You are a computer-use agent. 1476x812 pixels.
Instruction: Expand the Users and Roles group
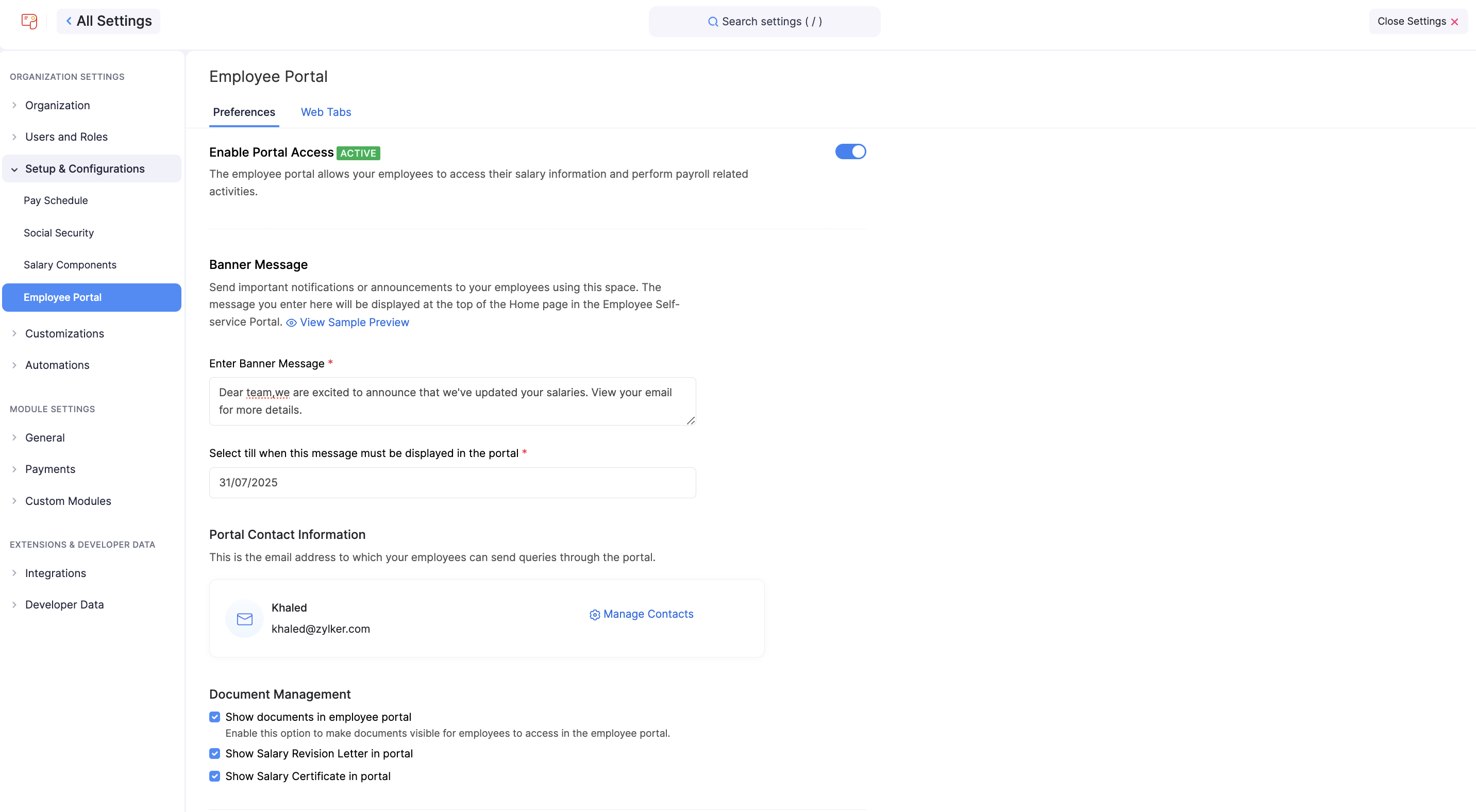[x=66, y=137]
